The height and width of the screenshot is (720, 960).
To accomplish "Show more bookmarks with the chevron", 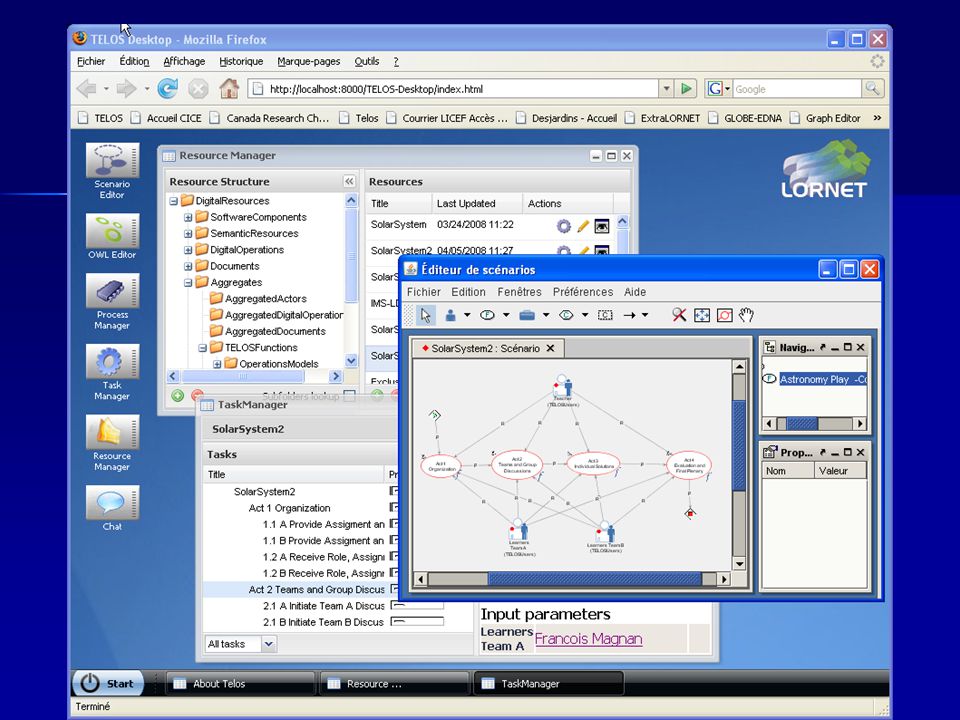I will 877,118.
